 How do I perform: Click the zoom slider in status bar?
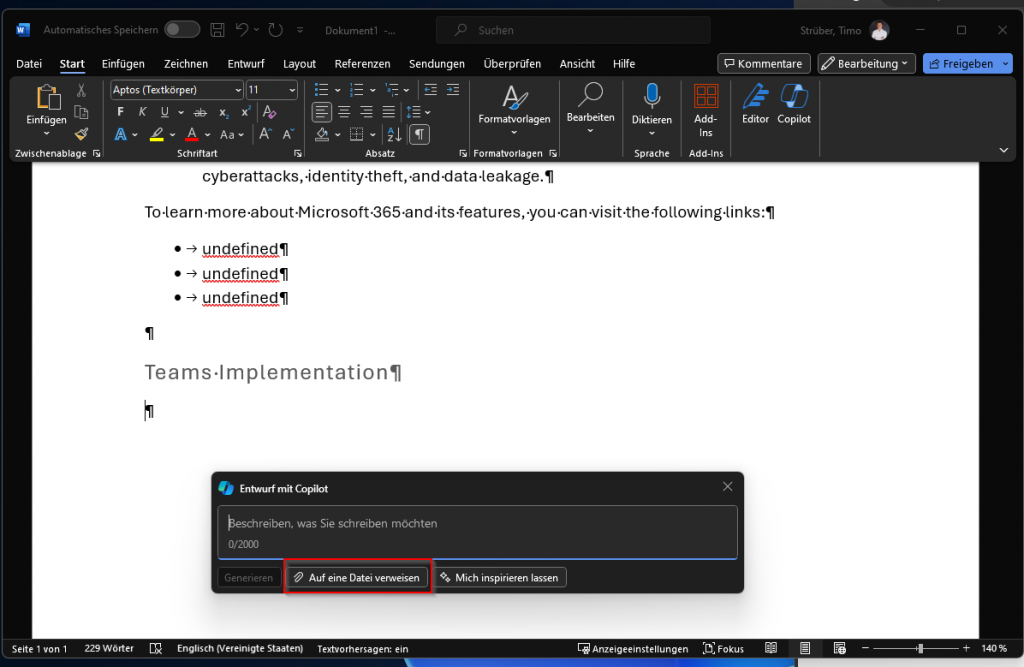(918, 649)
